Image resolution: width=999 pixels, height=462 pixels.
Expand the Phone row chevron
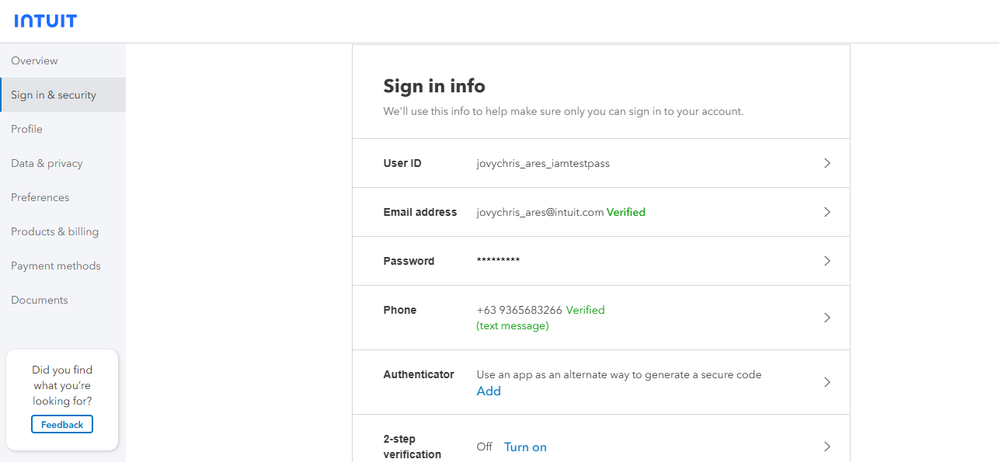[827, 318]
